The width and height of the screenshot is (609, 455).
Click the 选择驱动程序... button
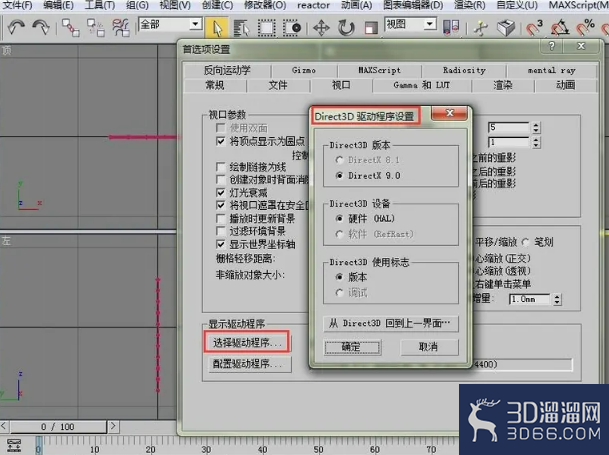[x=247, y=342]
